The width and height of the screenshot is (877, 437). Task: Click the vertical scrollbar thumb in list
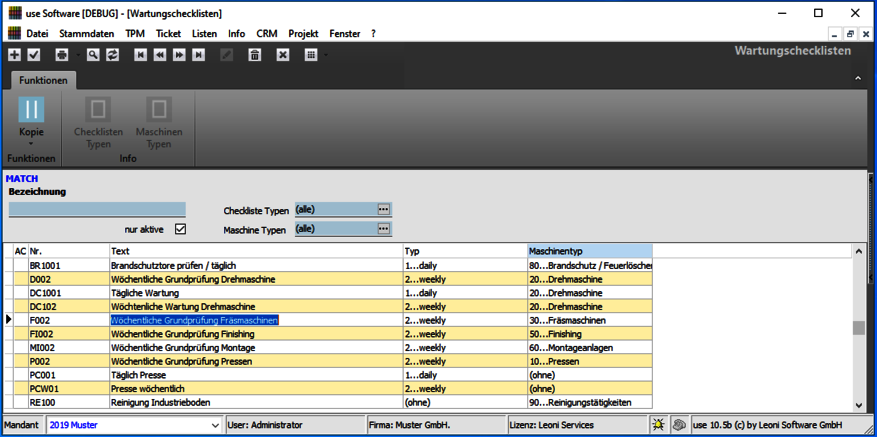click(x=858, y=328)
